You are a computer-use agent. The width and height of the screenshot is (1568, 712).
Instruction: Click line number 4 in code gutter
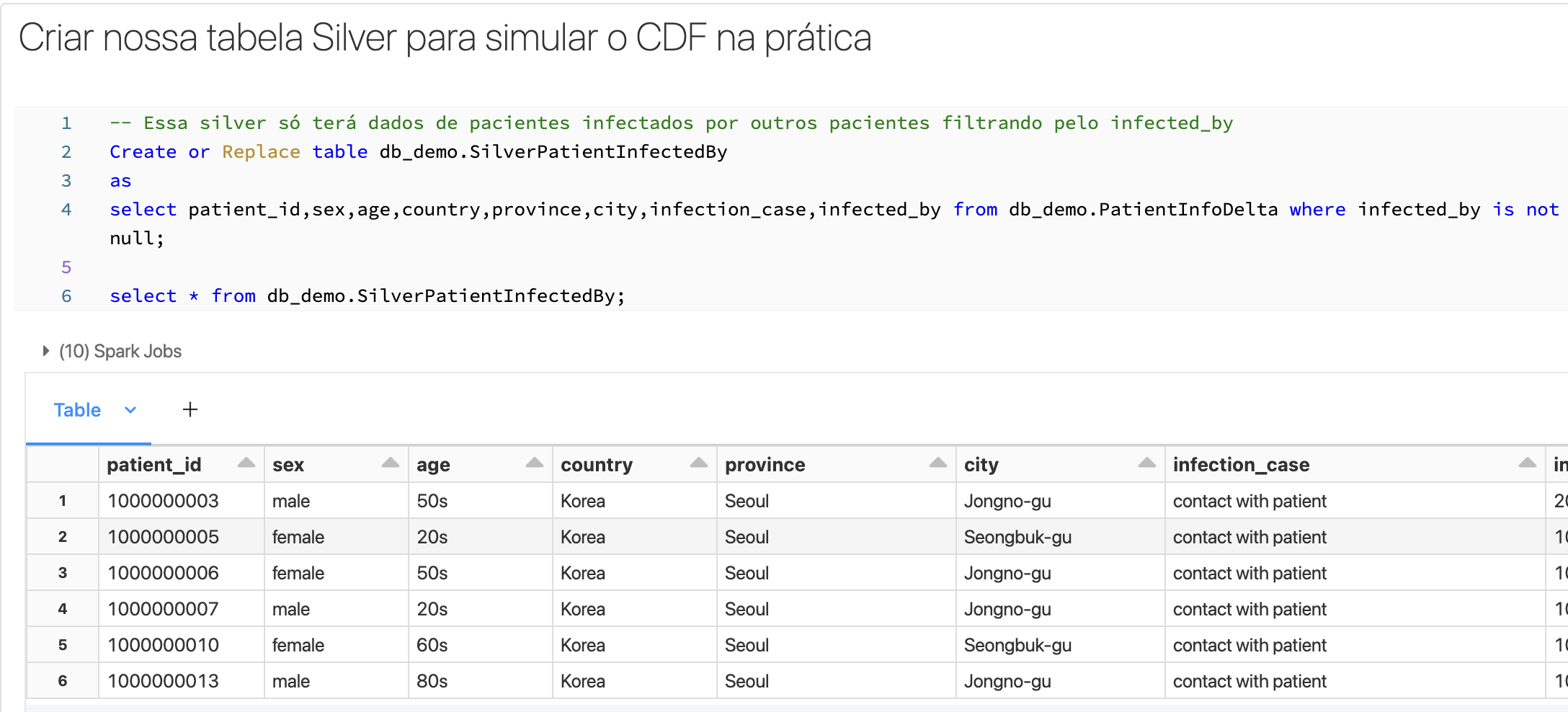pos(66,210)
